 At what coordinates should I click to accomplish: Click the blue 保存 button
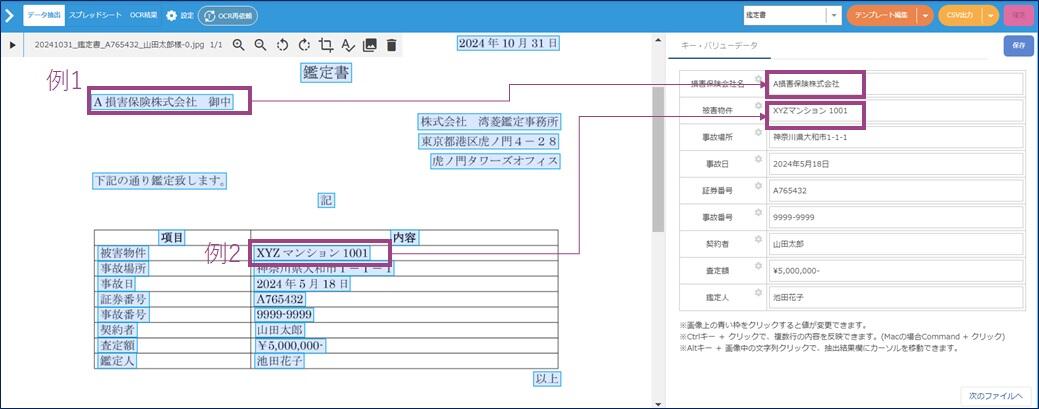coord(1018,45)
